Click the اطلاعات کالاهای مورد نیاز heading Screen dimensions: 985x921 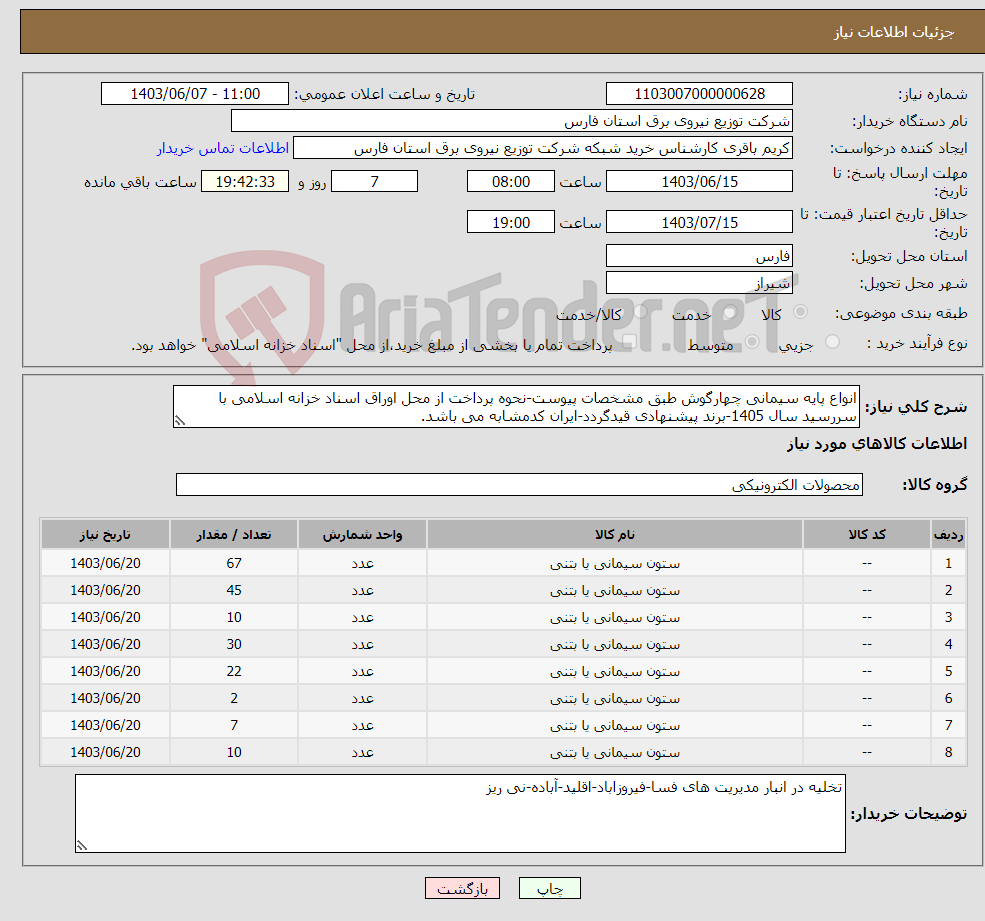877,444
